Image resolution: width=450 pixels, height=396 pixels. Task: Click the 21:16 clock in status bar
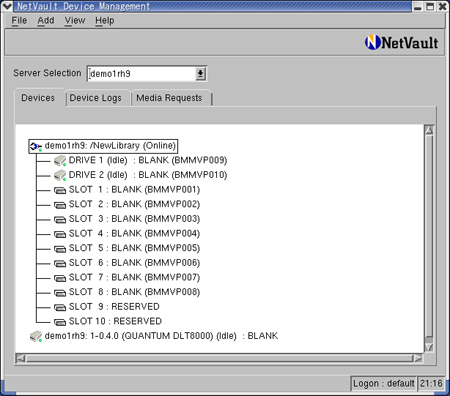pyautogui.click(x=431, y=384)
